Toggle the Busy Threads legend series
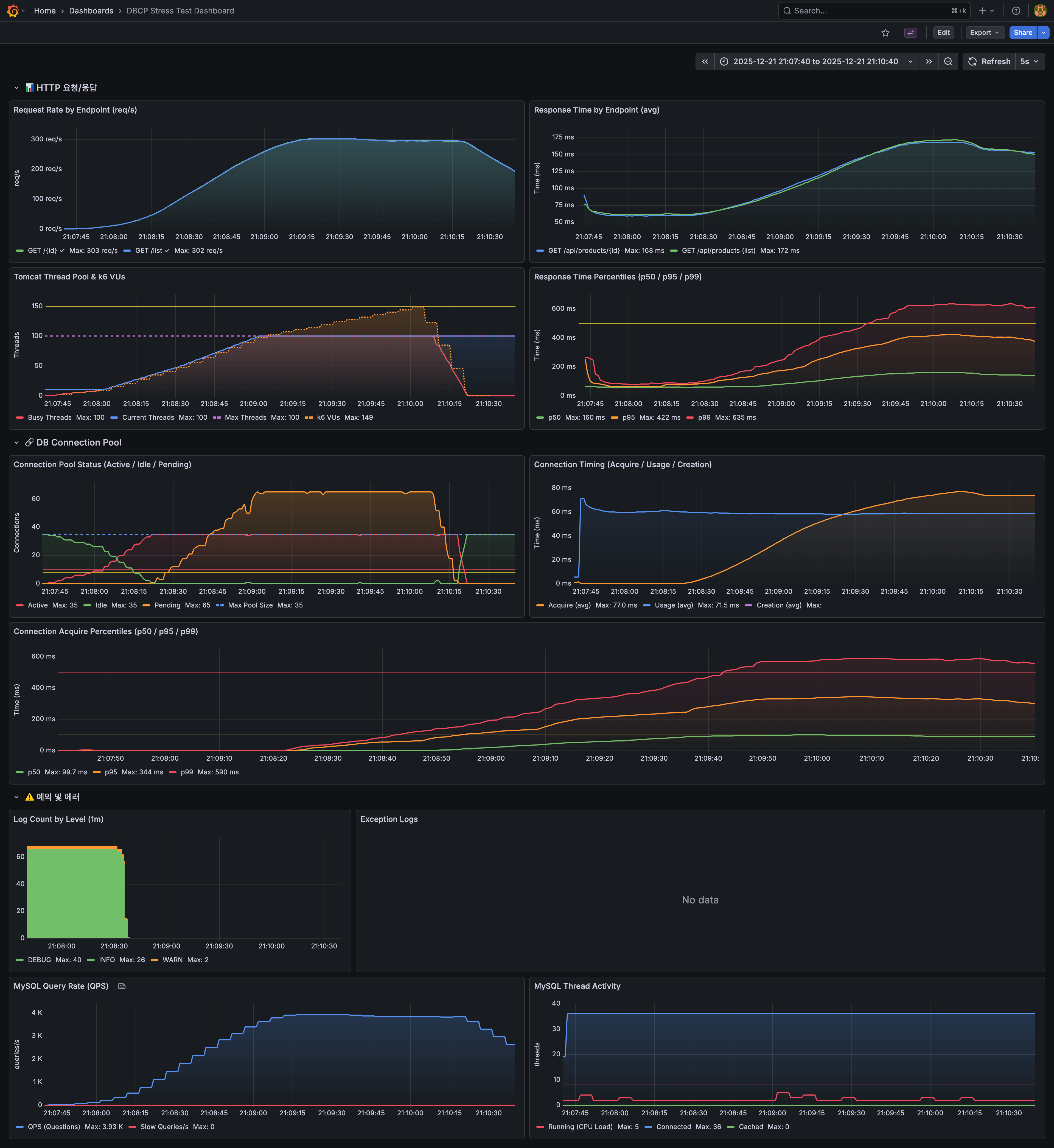The height and width of the screenshot is (1148, 1054). coord(50,418)
